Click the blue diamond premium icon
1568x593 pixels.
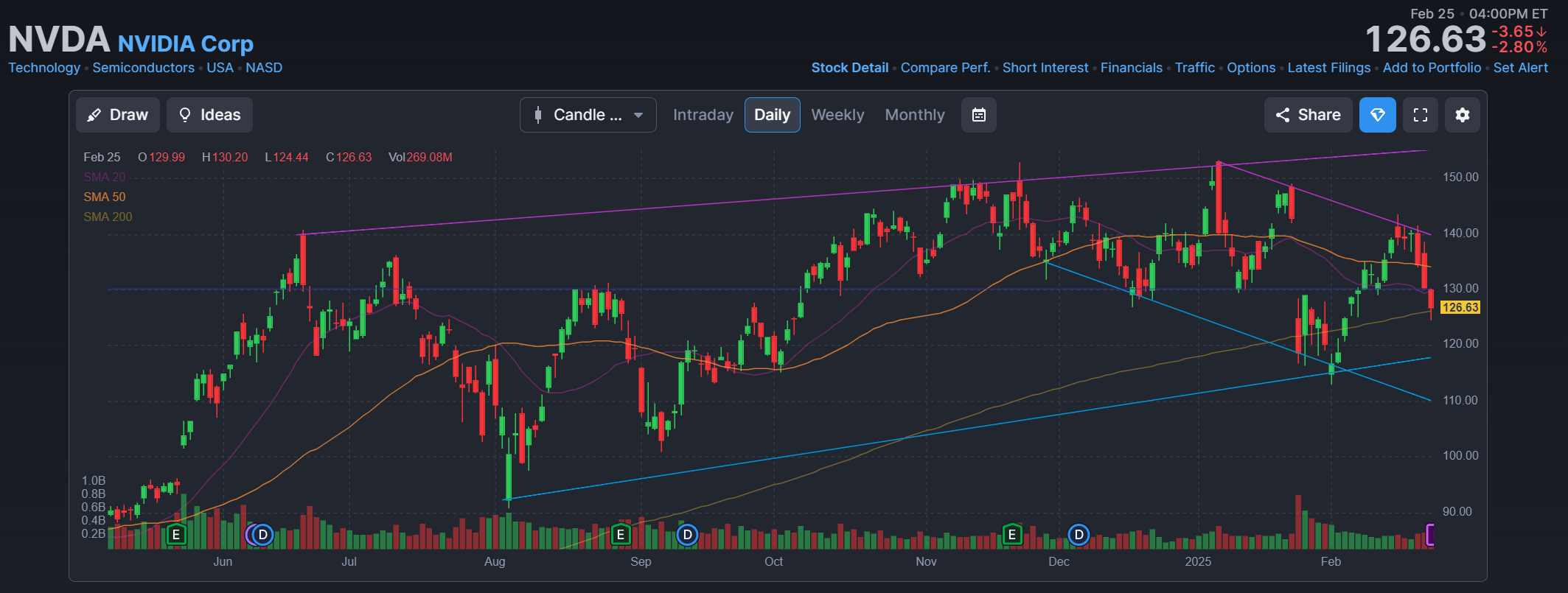[1378, 115]
